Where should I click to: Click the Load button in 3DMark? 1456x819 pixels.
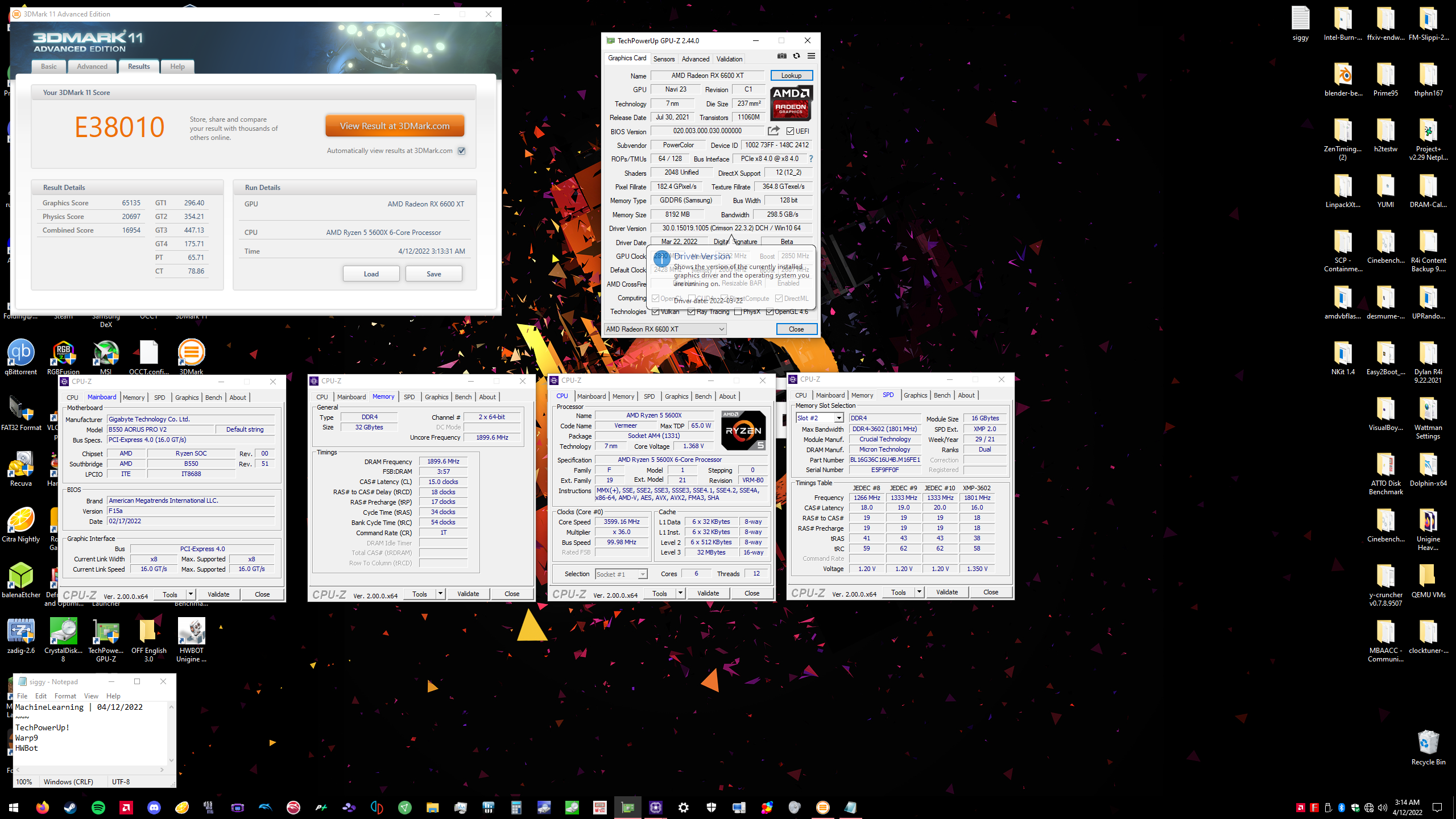[x=371, y=274]
